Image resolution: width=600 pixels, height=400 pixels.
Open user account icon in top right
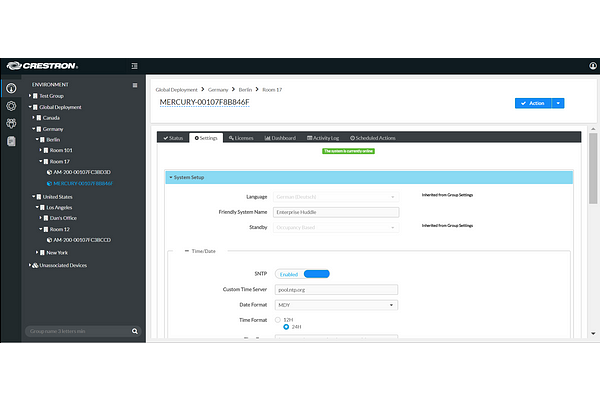point(592,66)
